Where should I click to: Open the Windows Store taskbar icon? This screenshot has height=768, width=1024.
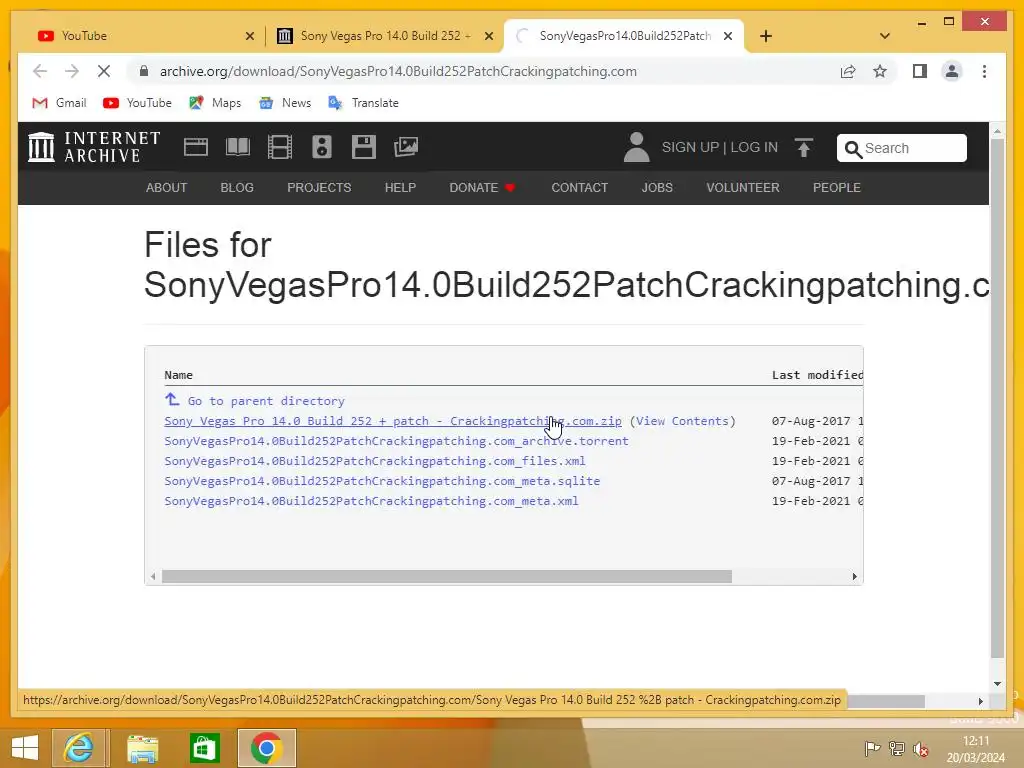click(x=204, y=748)
